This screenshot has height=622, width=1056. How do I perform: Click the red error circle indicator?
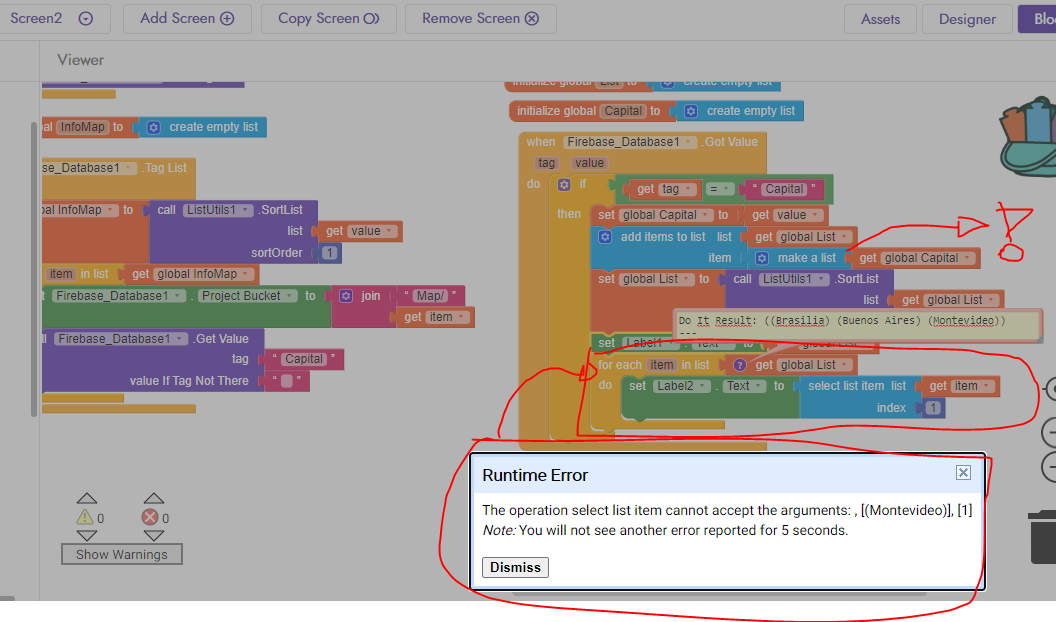pos(151,518)
